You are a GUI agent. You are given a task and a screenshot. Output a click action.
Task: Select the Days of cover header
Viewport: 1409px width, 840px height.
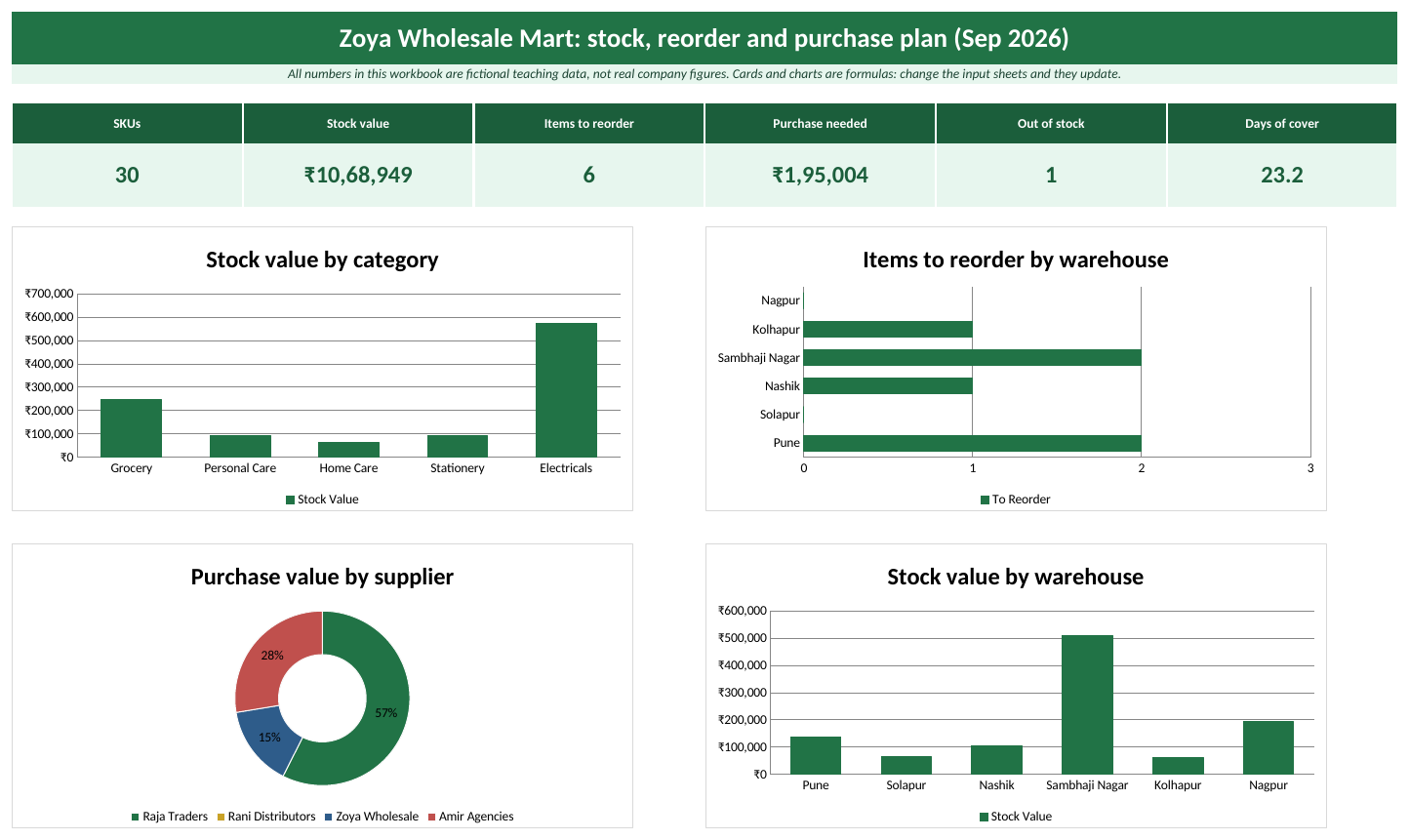coord(1282,124)
